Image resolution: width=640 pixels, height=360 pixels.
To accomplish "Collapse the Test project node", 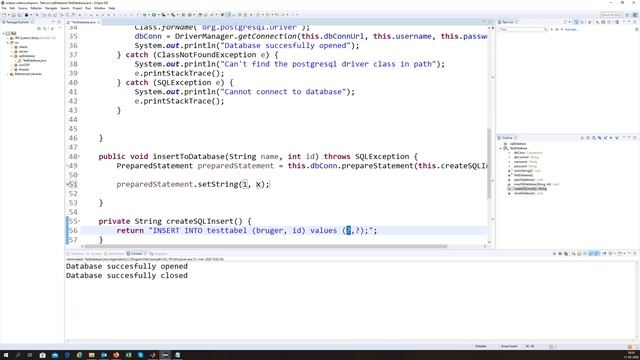I will 3,33.
